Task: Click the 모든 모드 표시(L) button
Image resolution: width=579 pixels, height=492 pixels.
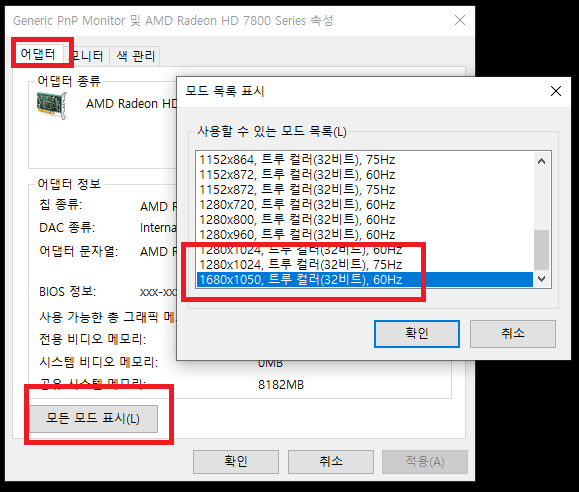Action: click(93, 418)
